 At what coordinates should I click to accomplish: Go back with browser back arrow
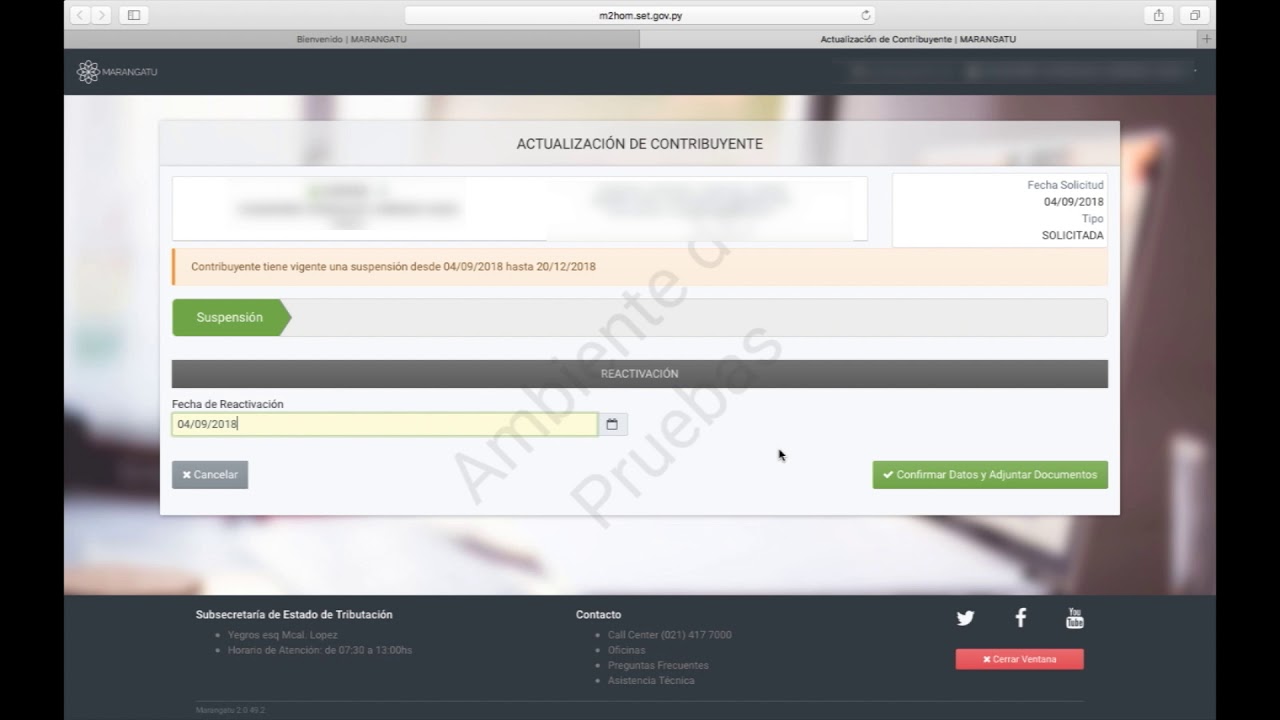(80, 15)
